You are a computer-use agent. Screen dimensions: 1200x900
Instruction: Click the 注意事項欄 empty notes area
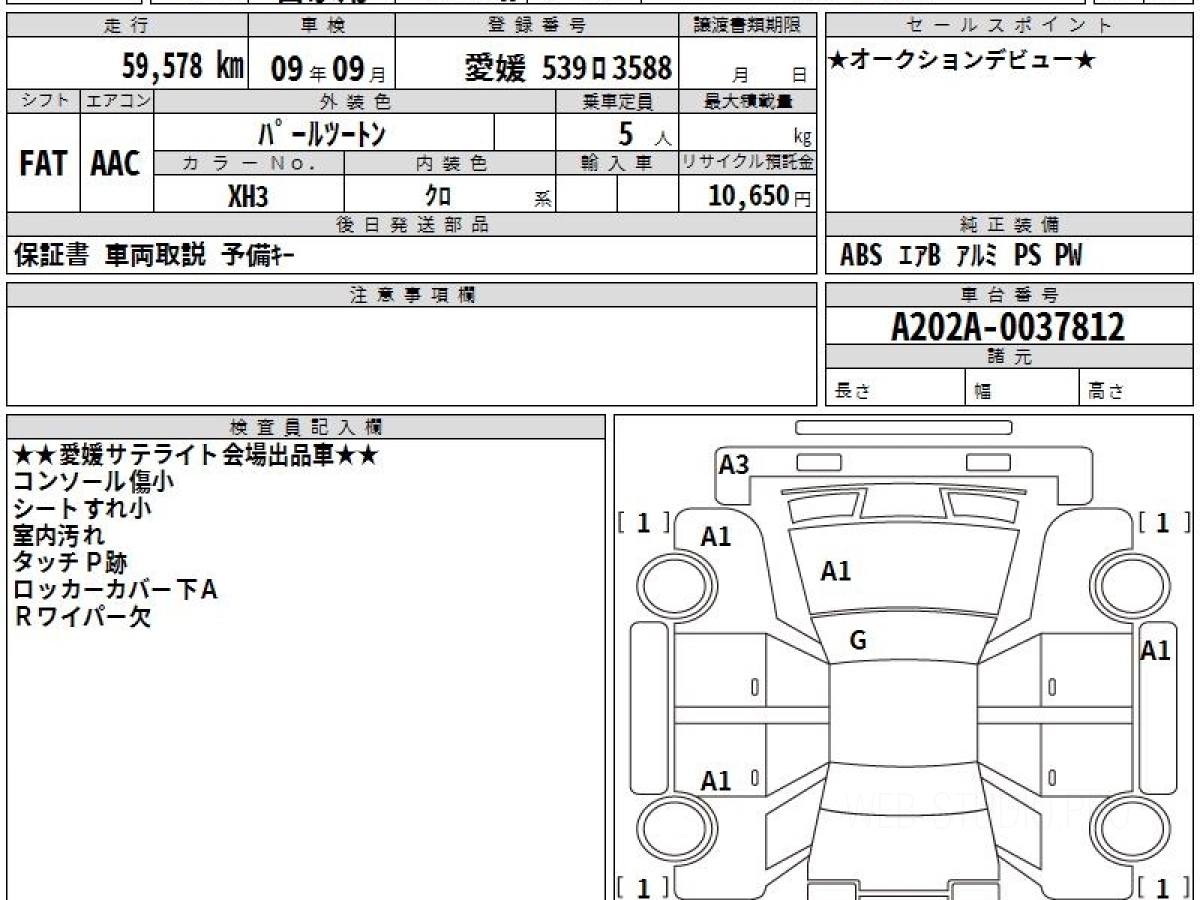[x=411, y=355]
